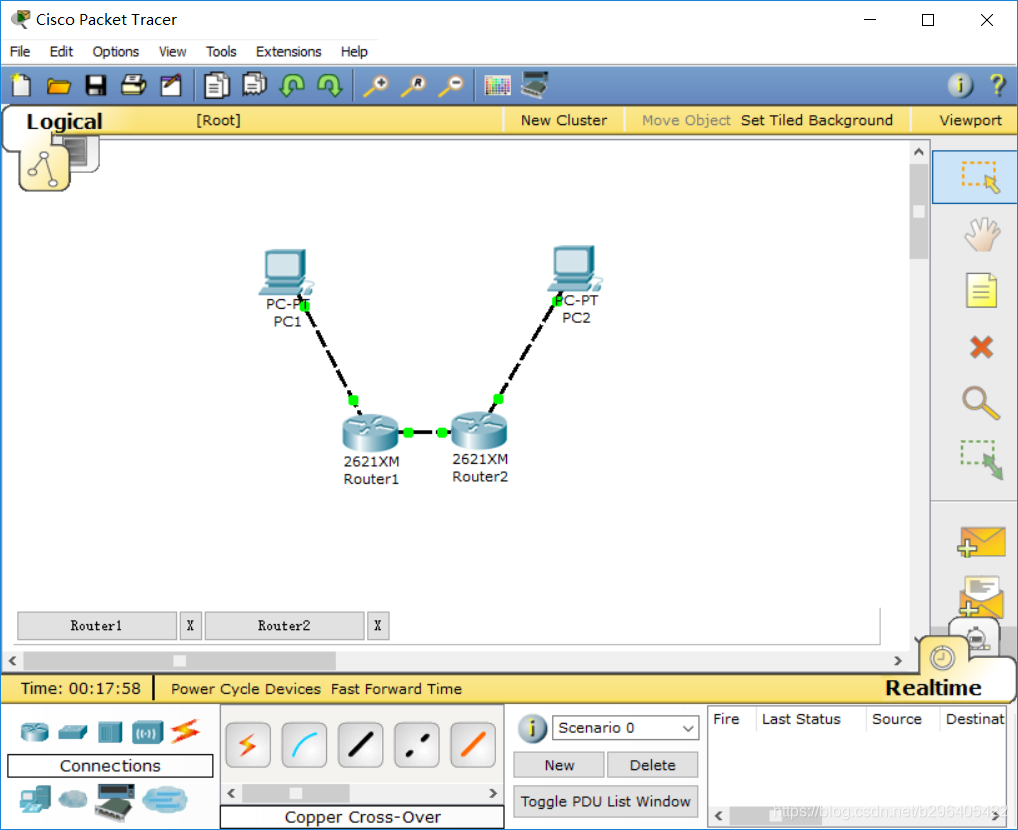This screenshot has height=830, width=1018.
Task: Close the Router2 window with X
Action: tap(378, 626)
